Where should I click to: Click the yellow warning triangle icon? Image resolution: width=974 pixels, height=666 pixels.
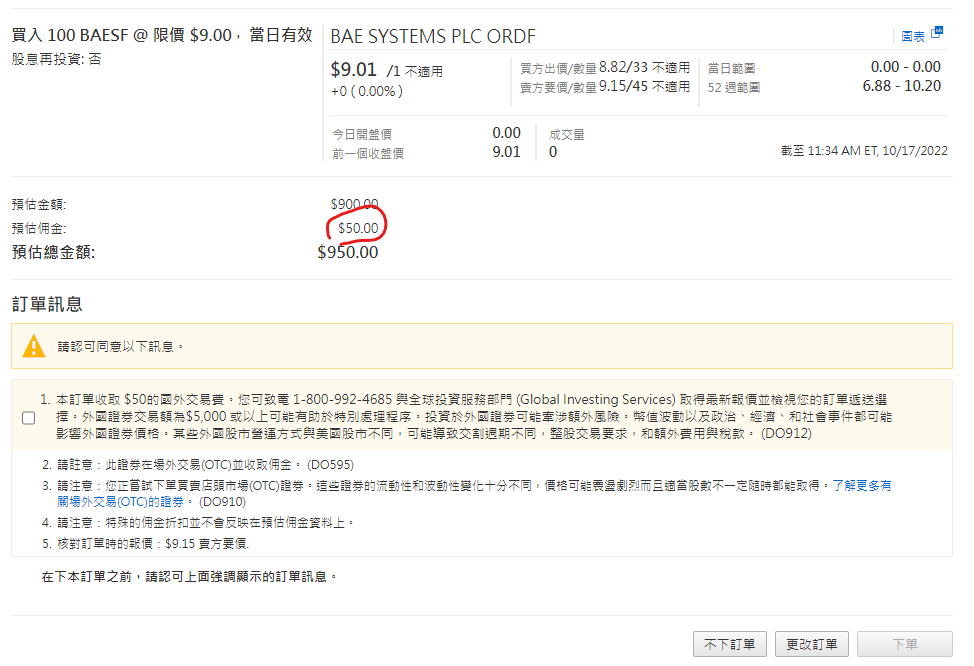(34, 347)
